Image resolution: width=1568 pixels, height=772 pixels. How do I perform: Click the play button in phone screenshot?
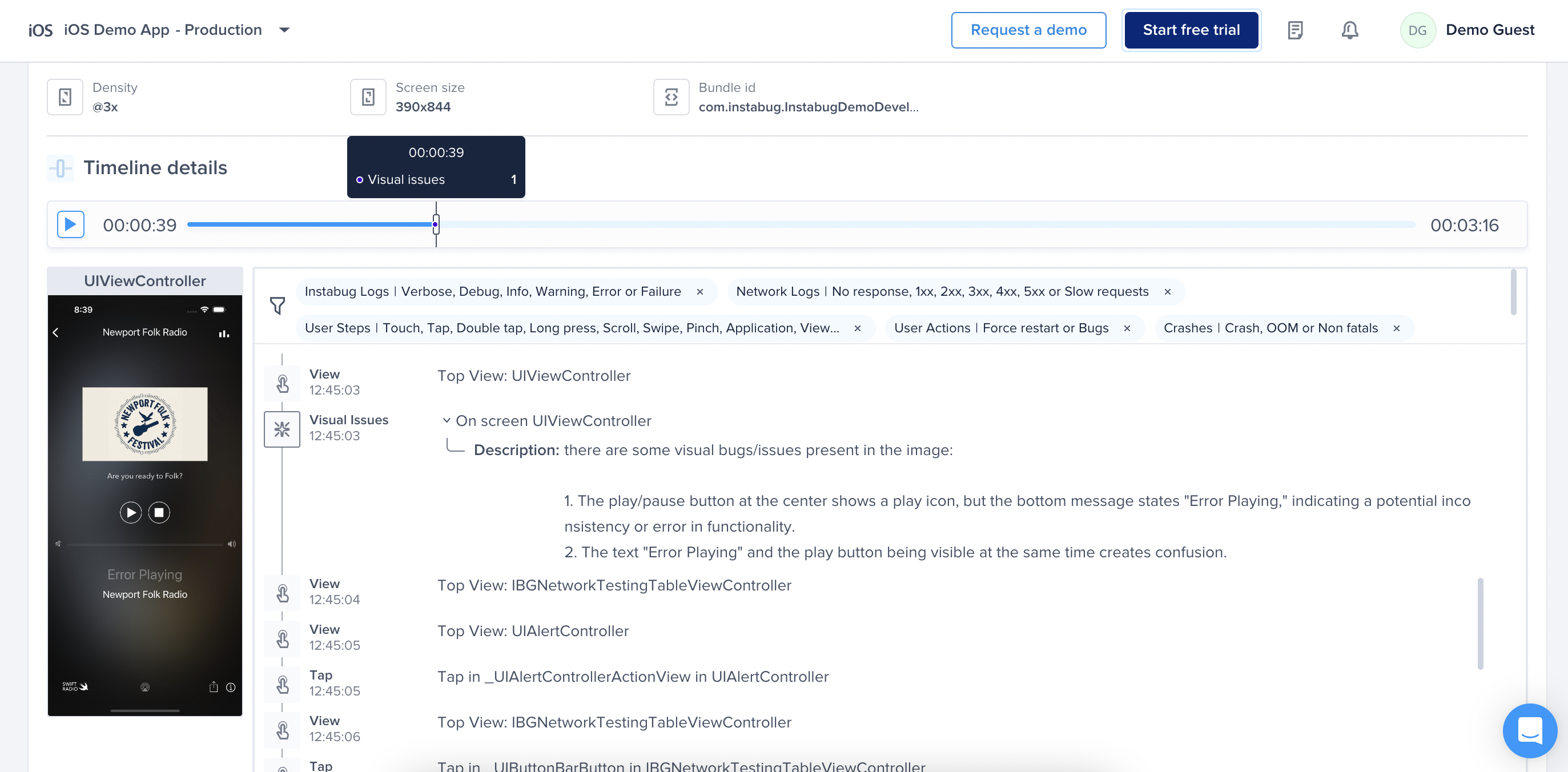[131, 513]
